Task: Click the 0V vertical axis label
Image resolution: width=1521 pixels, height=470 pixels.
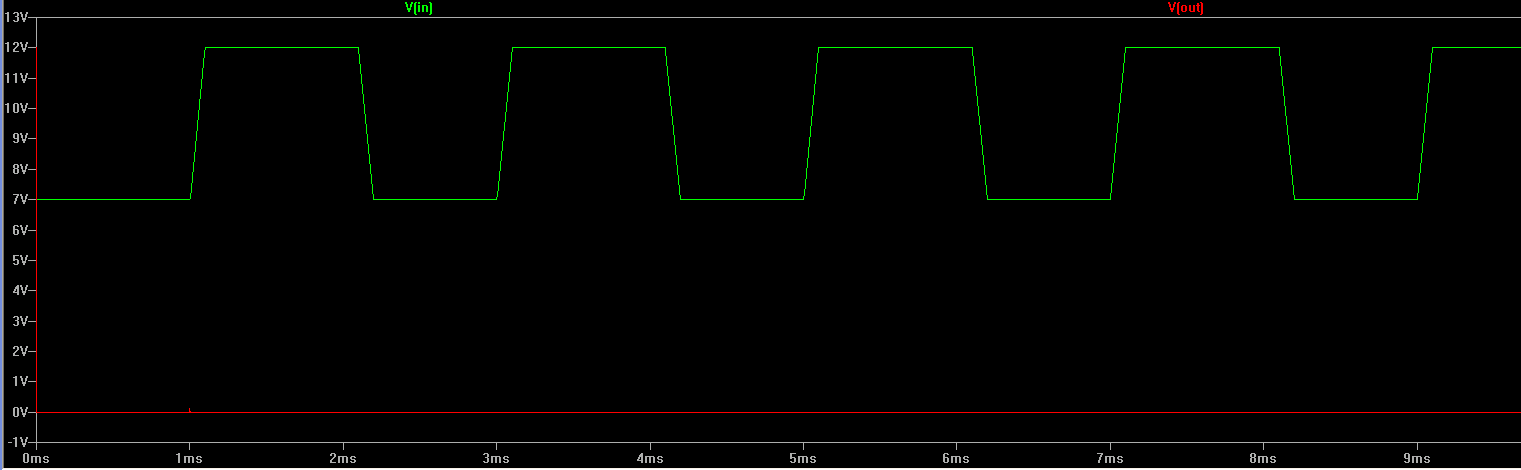Action: tap(20, 413)
